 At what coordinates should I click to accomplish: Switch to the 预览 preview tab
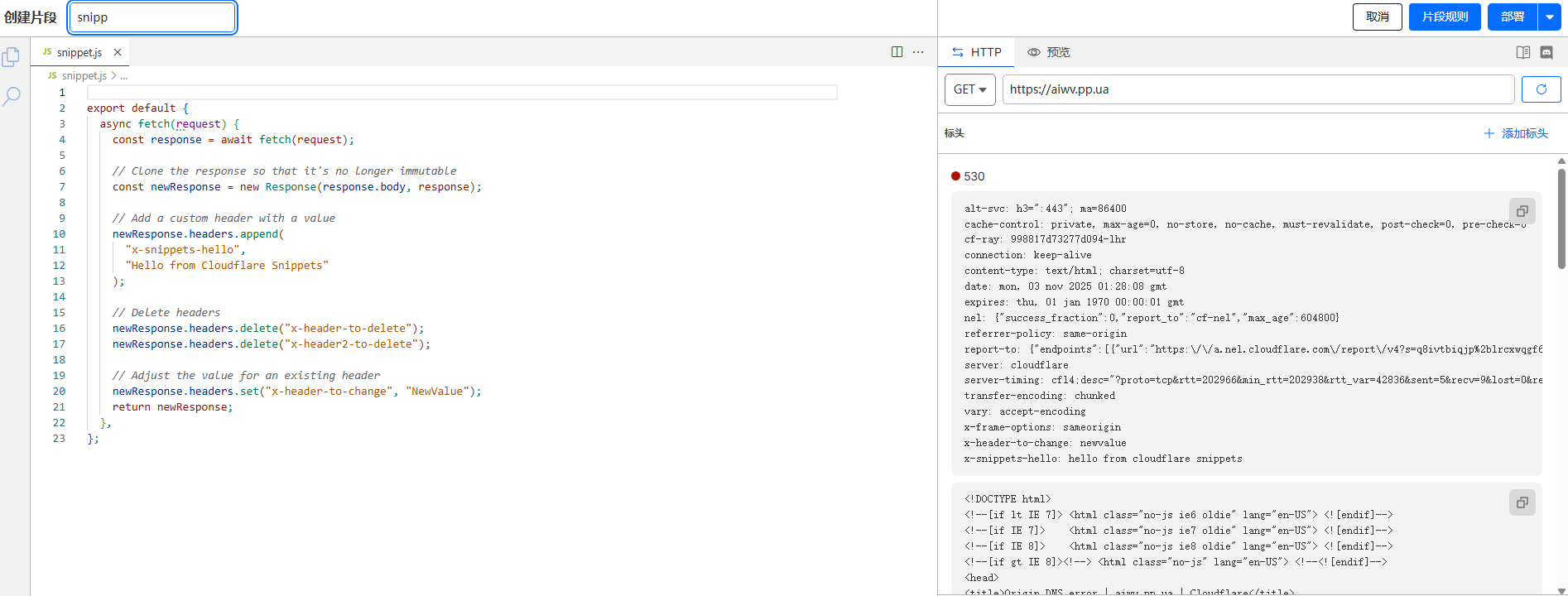(1049, 52)
